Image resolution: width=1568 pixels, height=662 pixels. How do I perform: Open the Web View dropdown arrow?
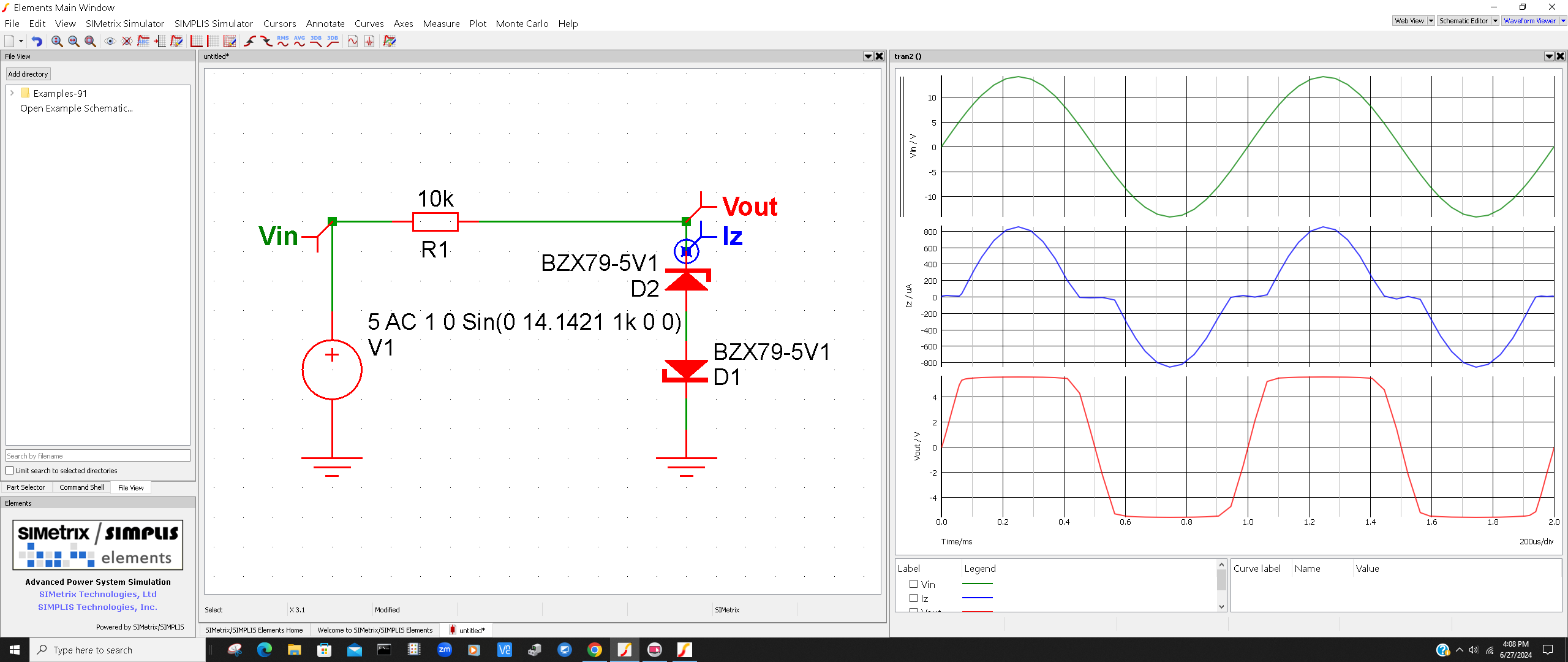[x=1431, y=21]
